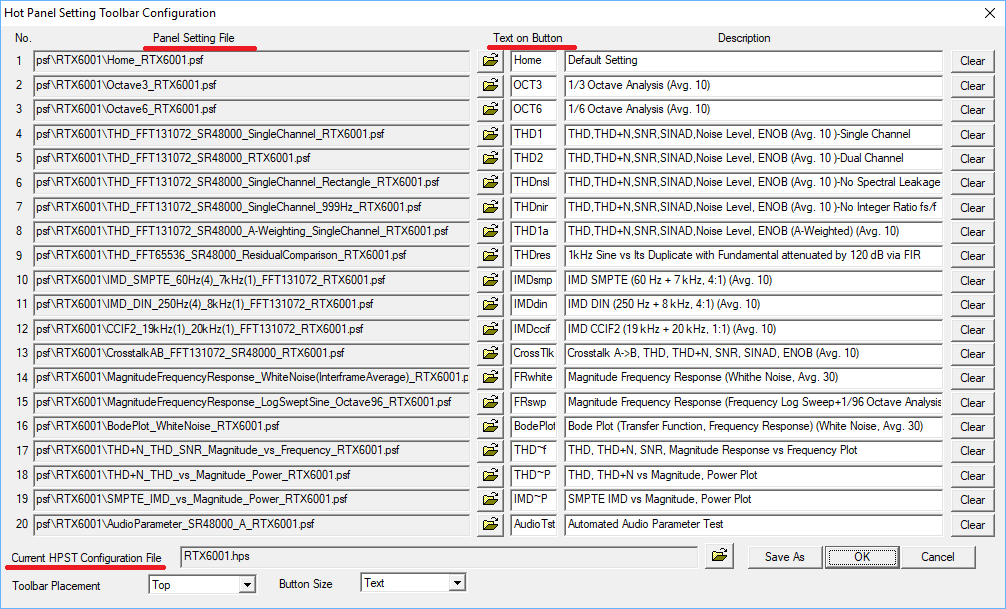Click folder icon in THDnir row

pyautogui.click(x=490, y=208)
